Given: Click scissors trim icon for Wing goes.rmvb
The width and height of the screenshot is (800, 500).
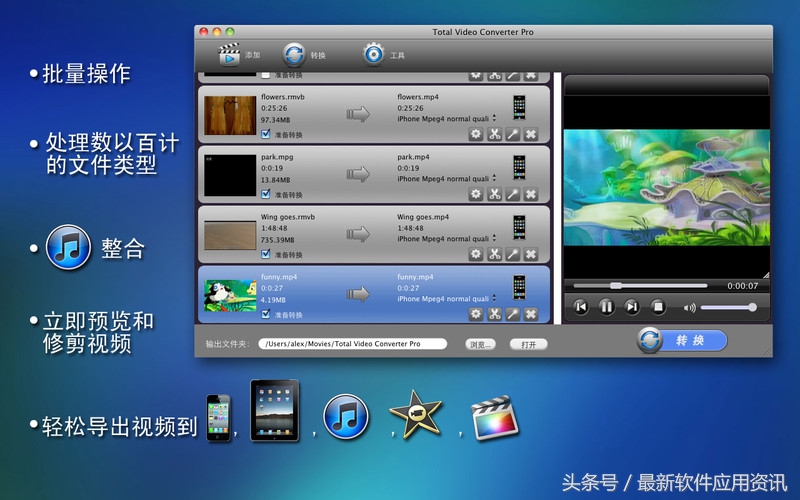Looking at the screenshot, I should point(494,254).
